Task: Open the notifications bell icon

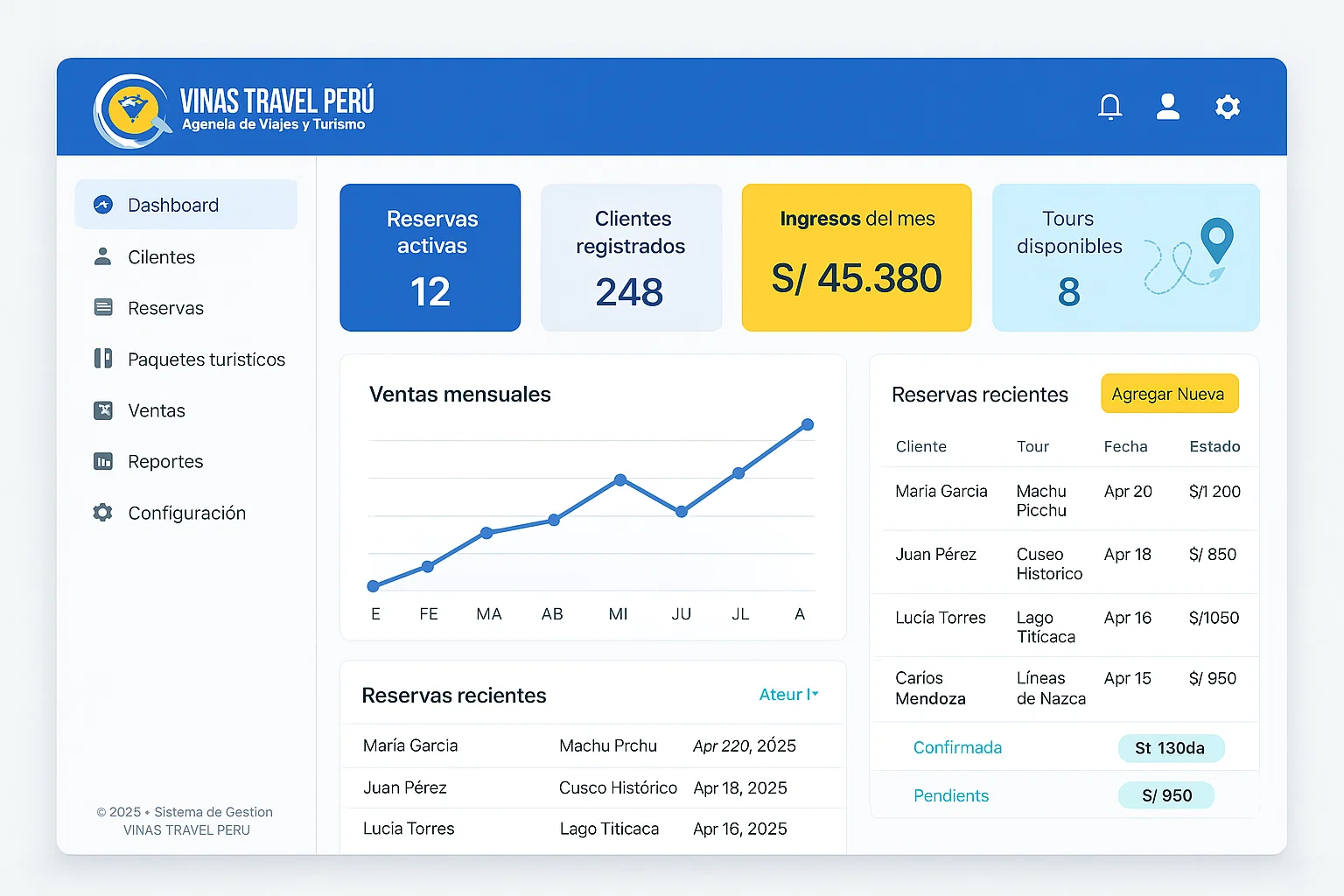Action: pos(1109,106)
